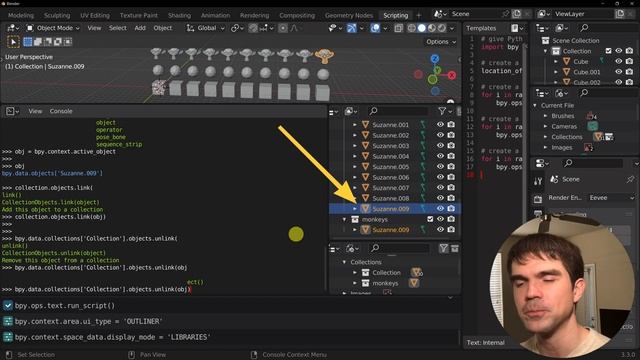Hide Suzanne.002 with eye icon
The width and height of the screenshot is (640, 360).
440,135
